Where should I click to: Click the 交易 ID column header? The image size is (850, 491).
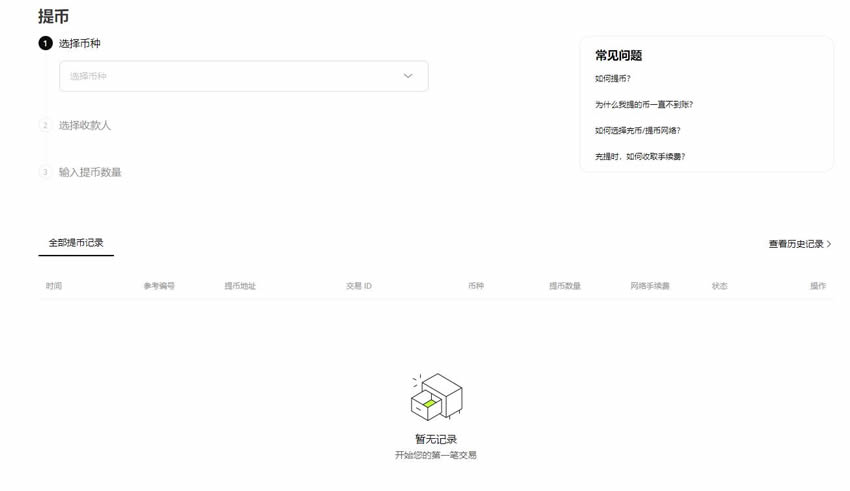(x=359, y=286)
